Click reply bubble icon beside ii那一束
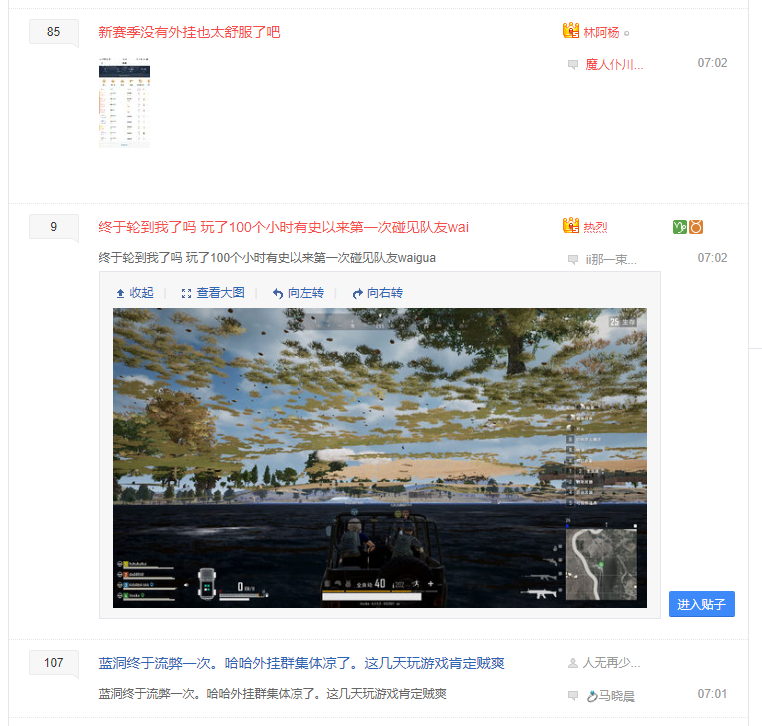Viewport: 762px width, 726px height. click(573, 259)
